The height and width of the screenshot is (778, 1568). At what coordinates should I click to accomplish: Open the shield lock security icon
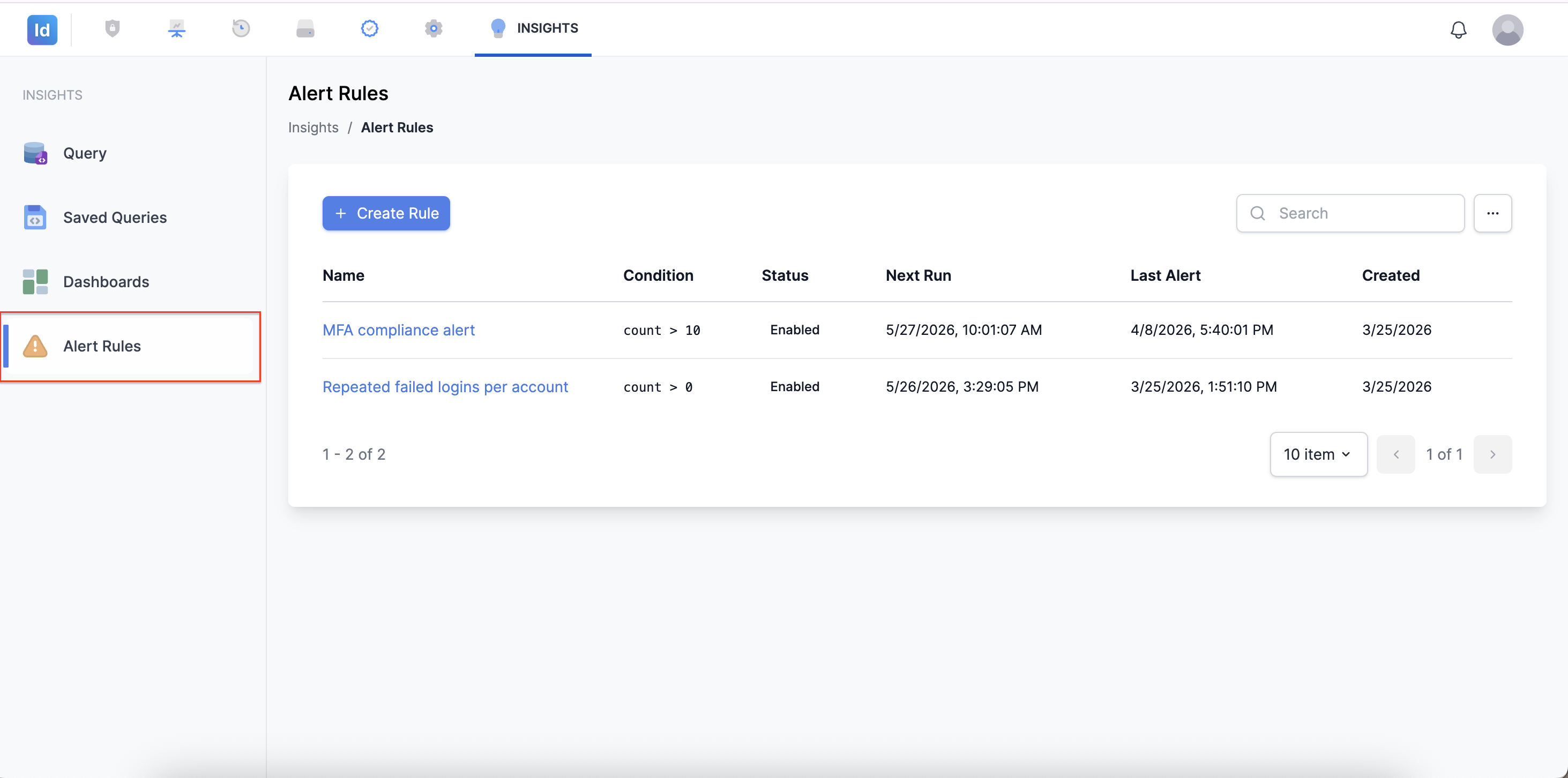(x=113, y=28)
